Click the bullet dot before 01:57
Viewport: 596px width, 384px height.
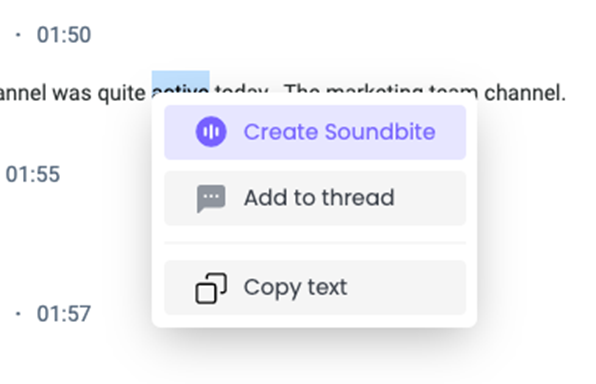pyautogui.click(x=18, y=314)
